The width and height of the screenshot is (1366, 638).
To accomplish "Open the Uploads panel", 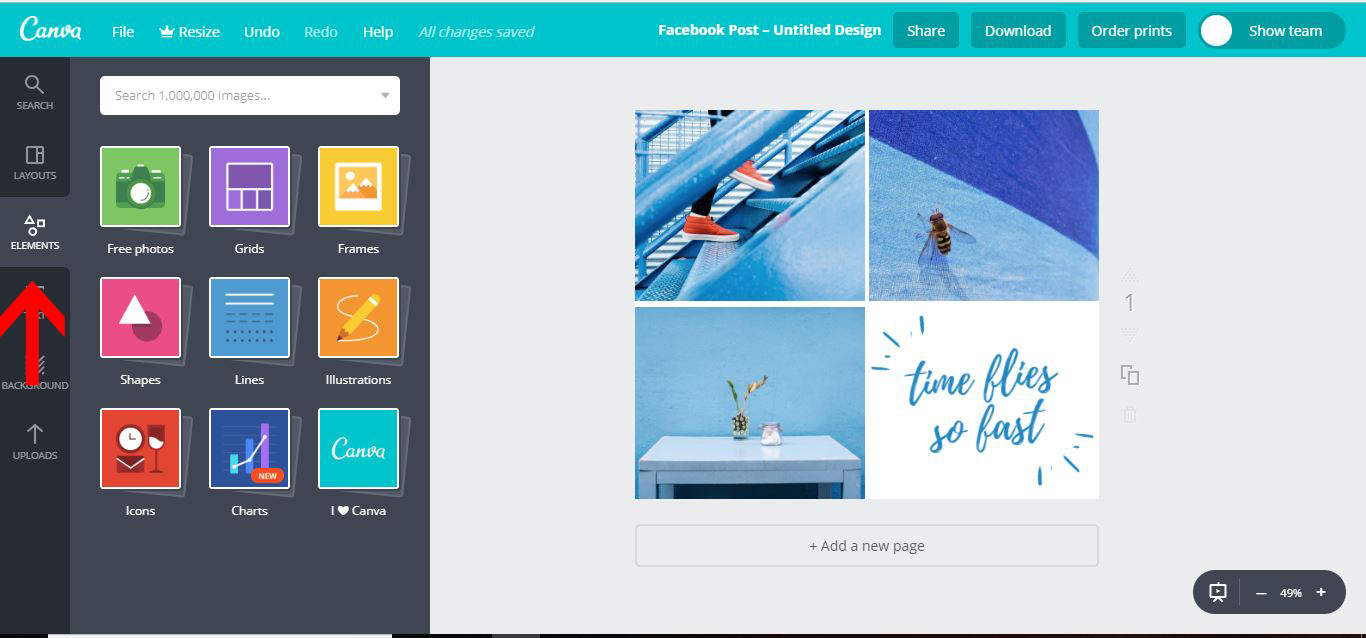I will [x=35, y=444].
